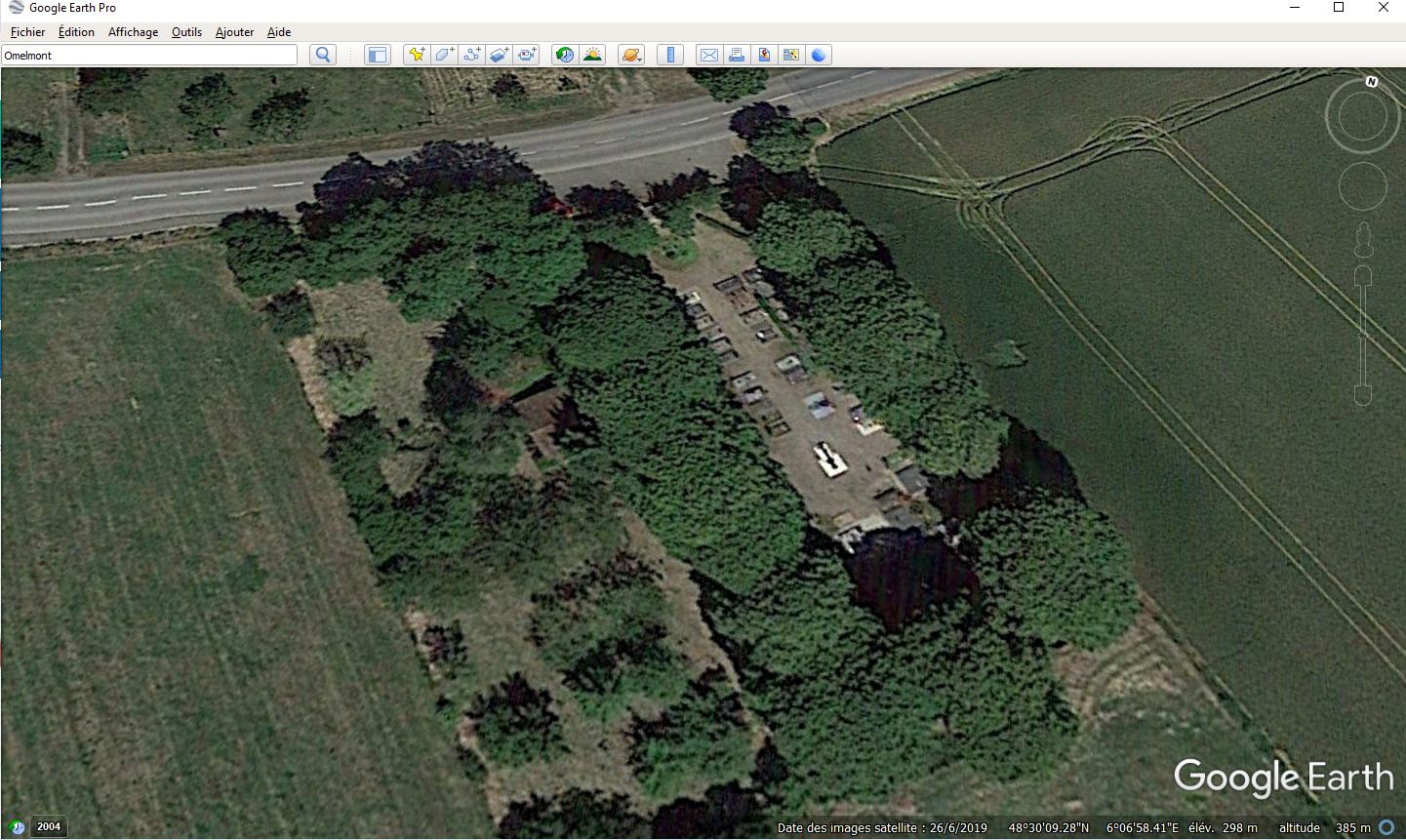Click the search field containing Omelmont
Viewport: 1406px width, 840px height.
tap(149, 56)
